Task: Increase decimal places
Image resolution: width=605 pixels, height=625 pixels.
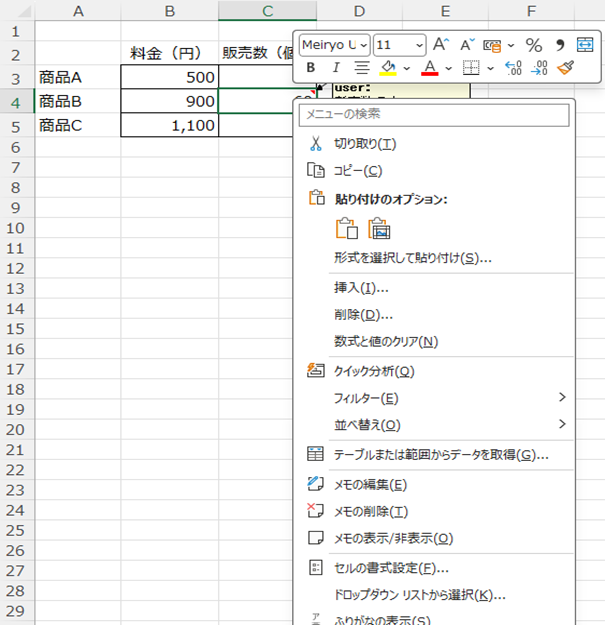Action: (514, 68)
